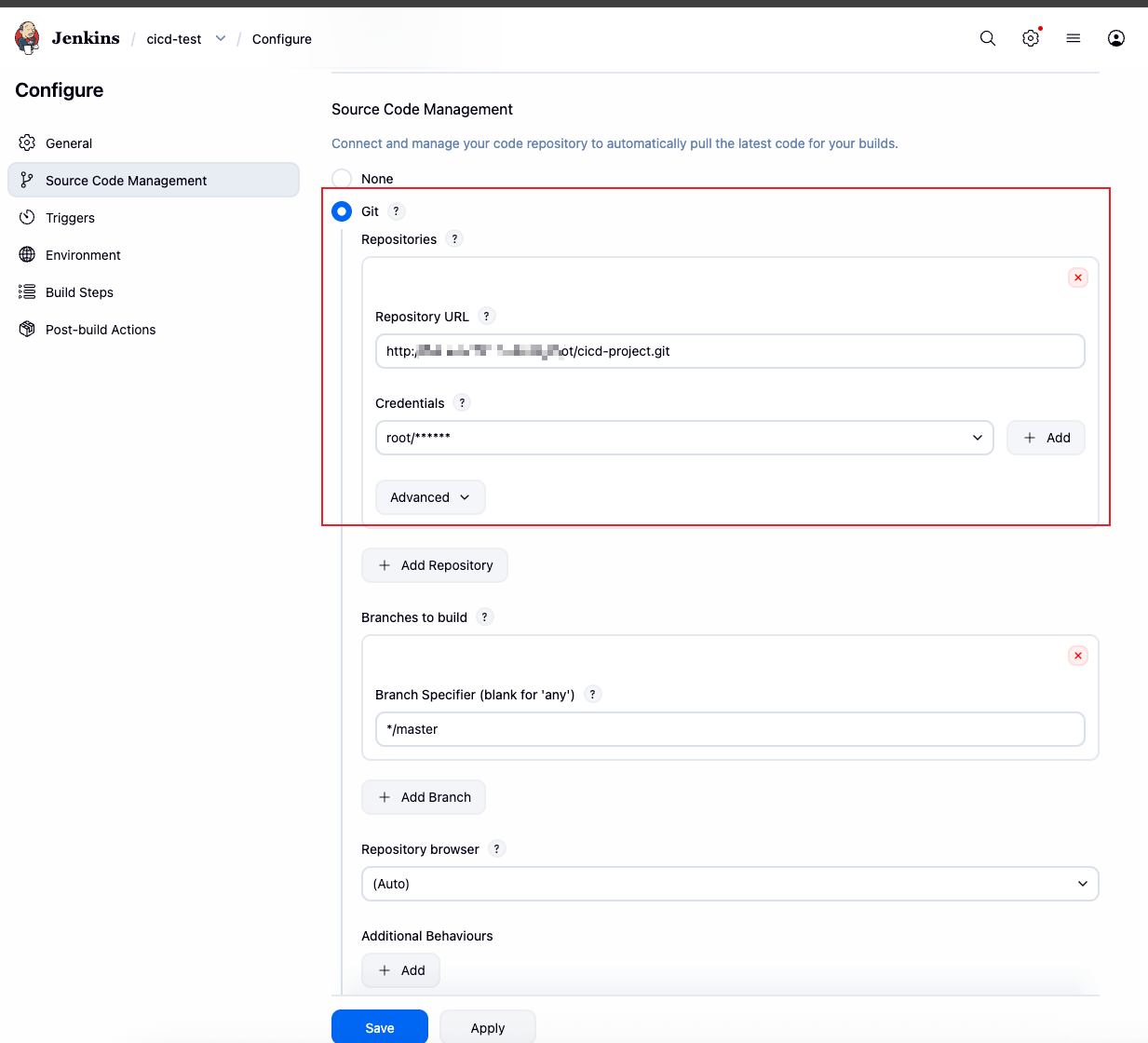
Task: Click the Jenkins butler logo
Action: pos(28,38)
